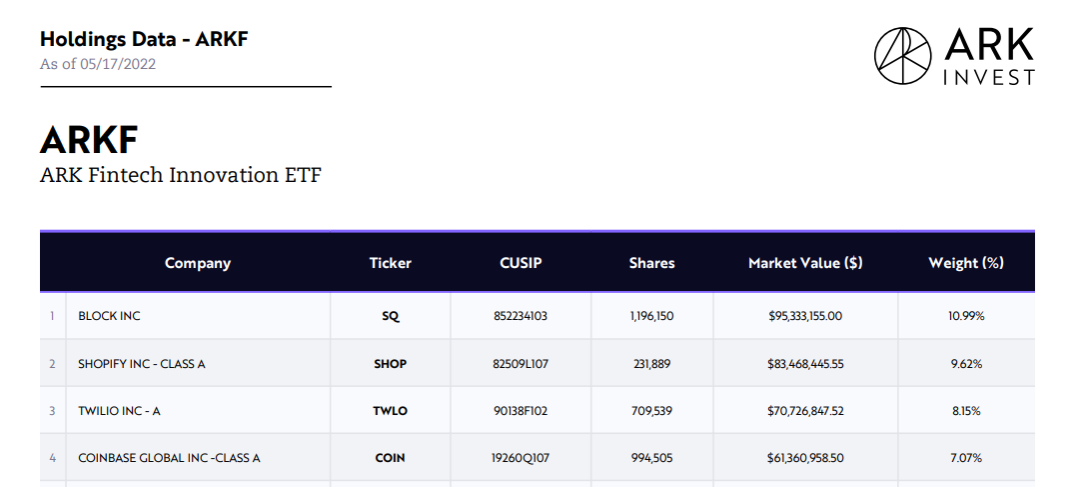This screenshot has width=1080, height=487.
Task: Select the BLOCK INC company cell
Action: (110, 316)
